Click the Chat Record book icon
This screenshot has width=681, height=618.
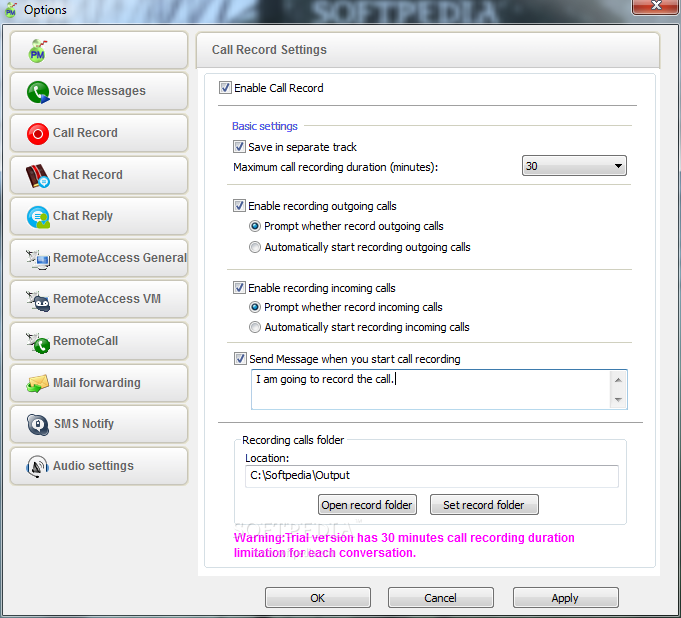(x=38, y=175)
